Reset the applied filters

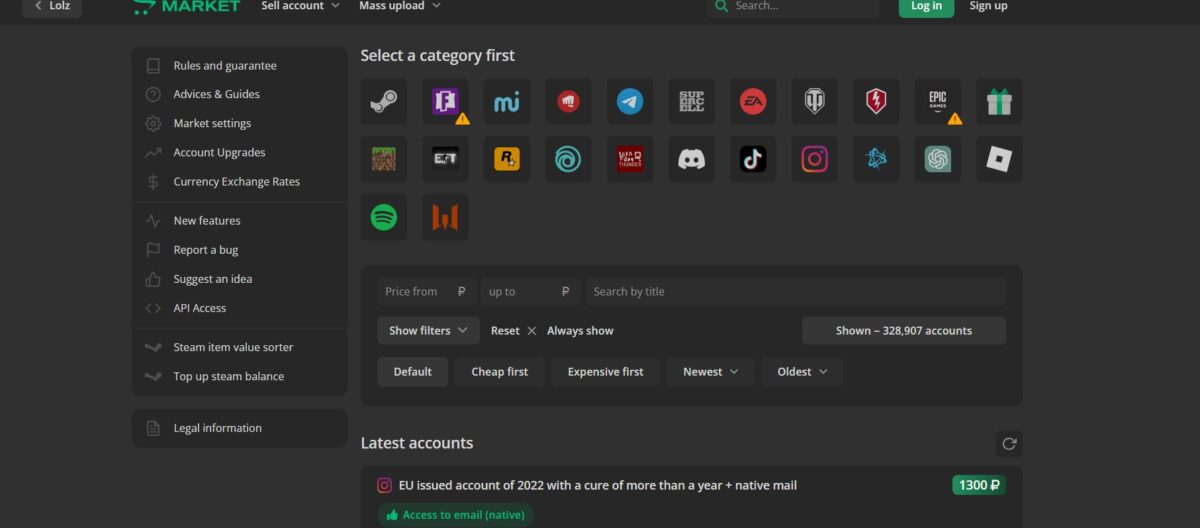(513, 331)
